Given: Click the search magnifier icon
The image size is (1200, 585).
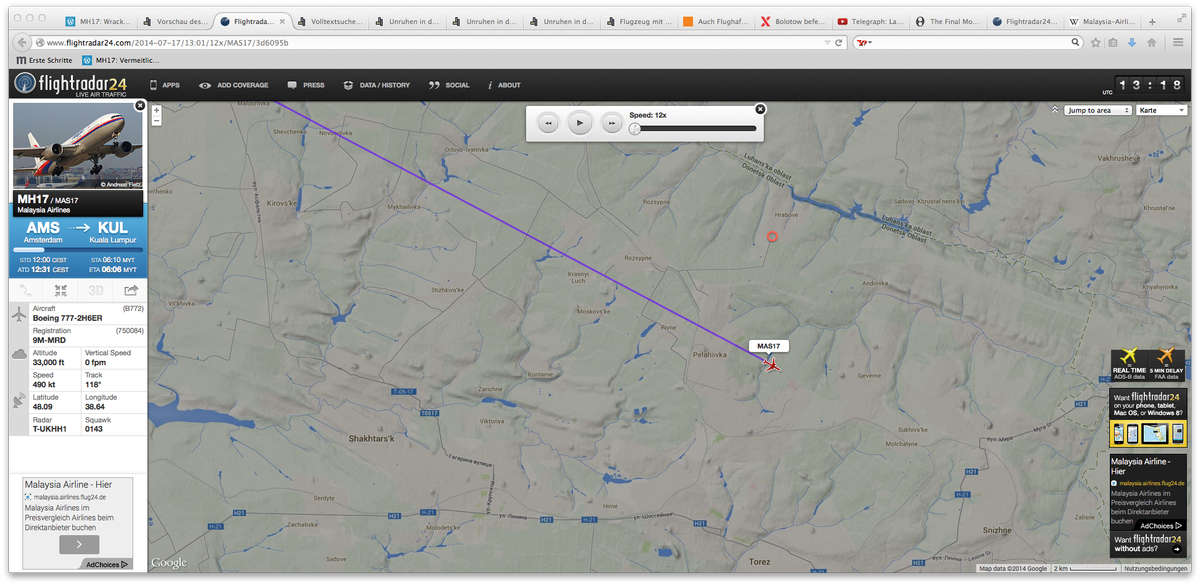Looking at the screenshot, I should [x=1076, y=43].
